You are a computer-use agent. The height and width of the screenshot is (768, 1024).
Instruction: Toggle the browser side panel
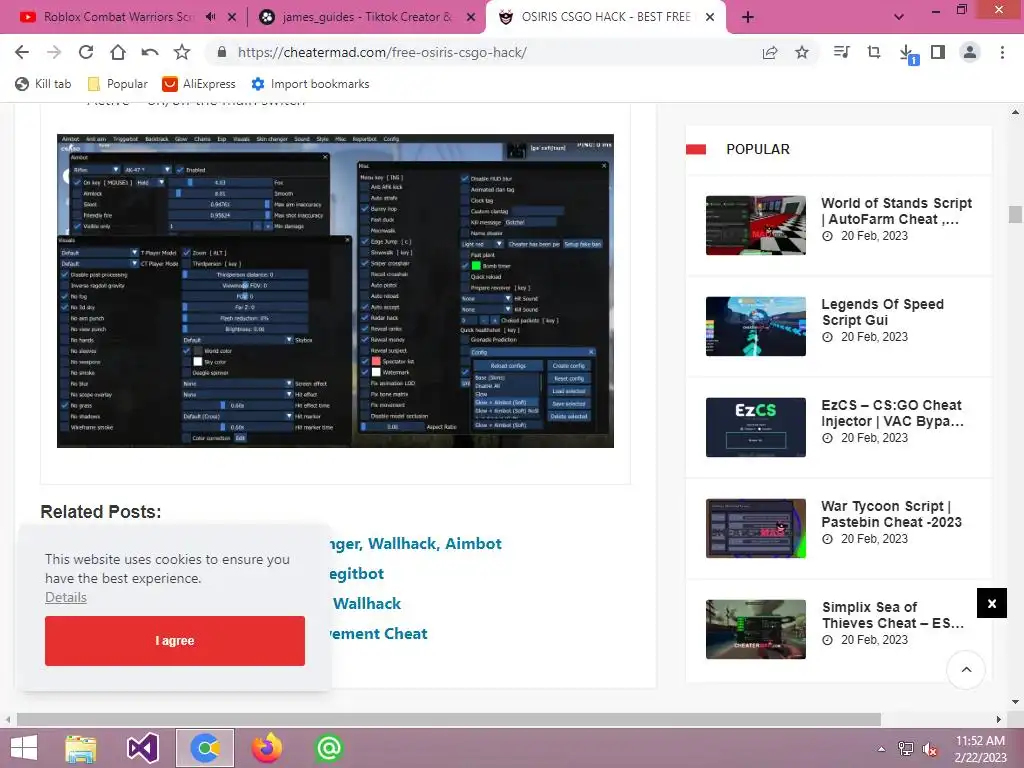pyautogui.click(x=938, y=52)
